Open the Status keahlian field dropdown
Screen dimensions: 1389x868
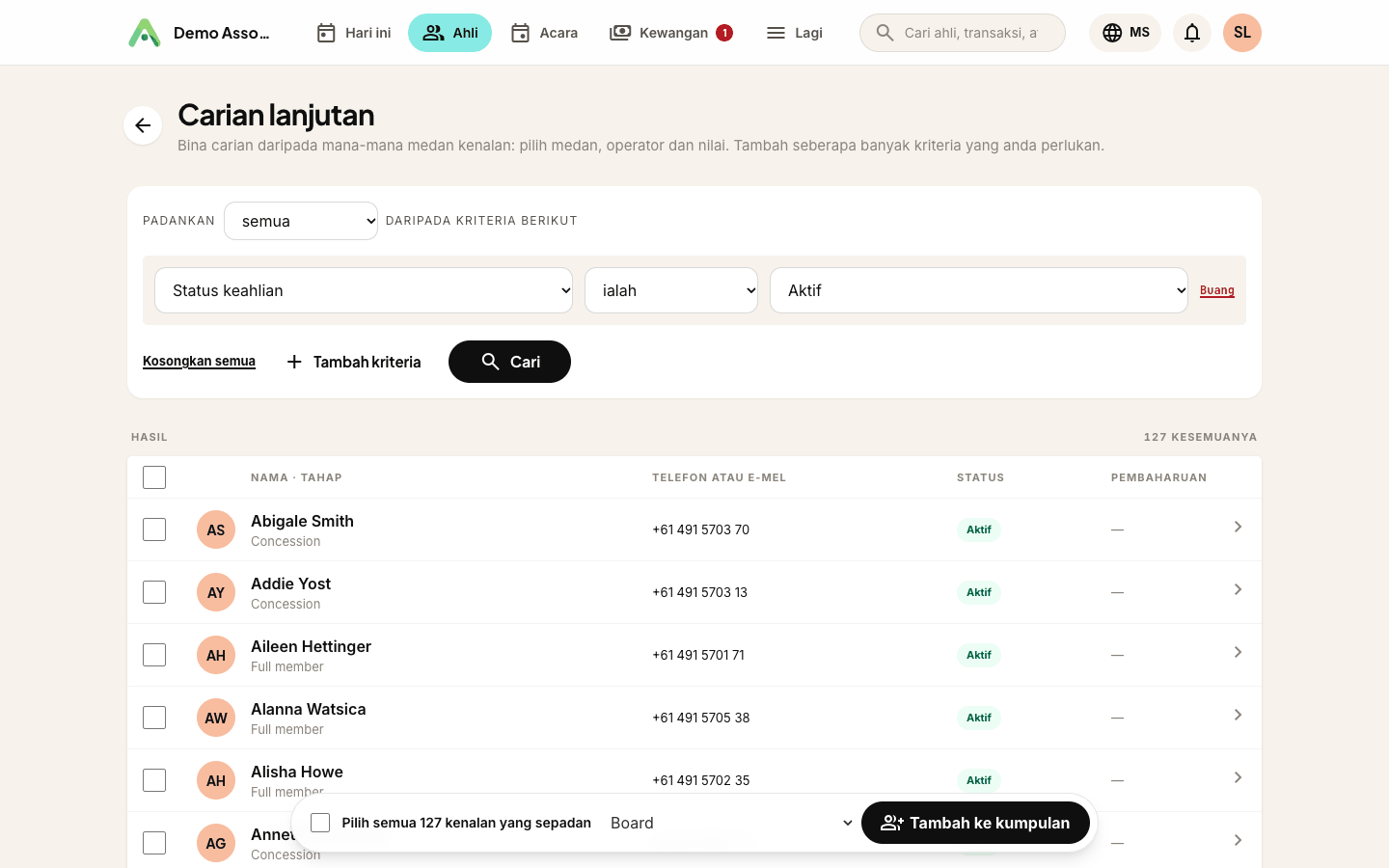(x=364, y=290)
